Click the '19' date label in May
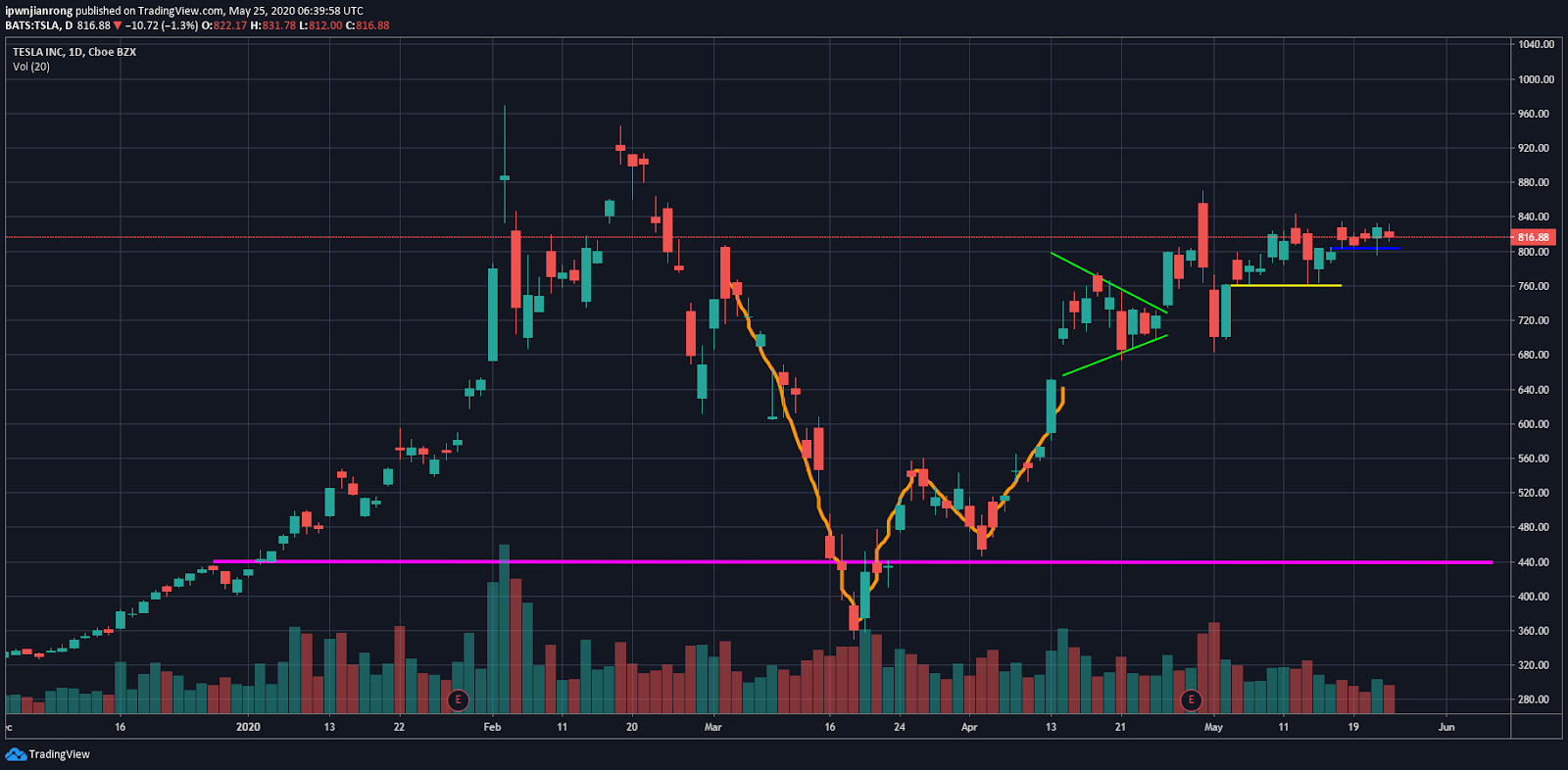The height and width of the screenshot is (770, 1568). point(1353,727)
